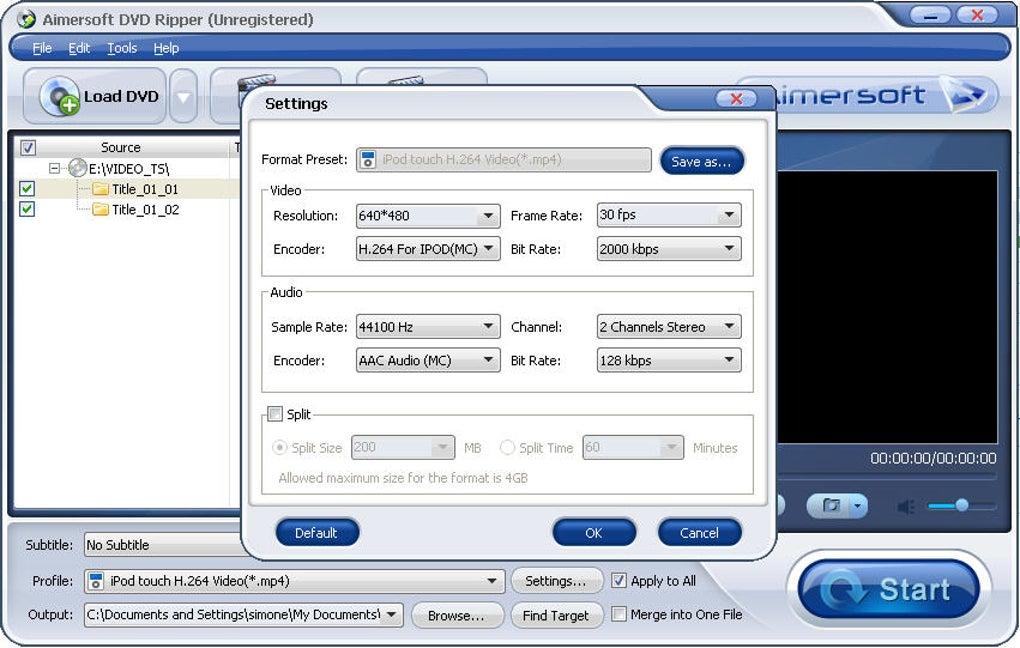
Task: Select the Title_01_01 row text
Action: coord(144,189)
